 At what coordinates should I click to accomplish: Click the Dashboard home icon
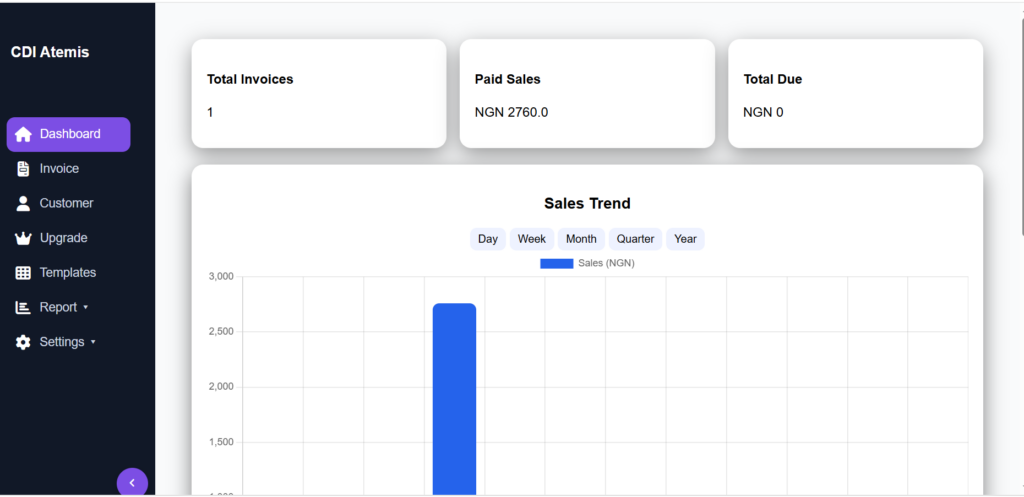23,135
